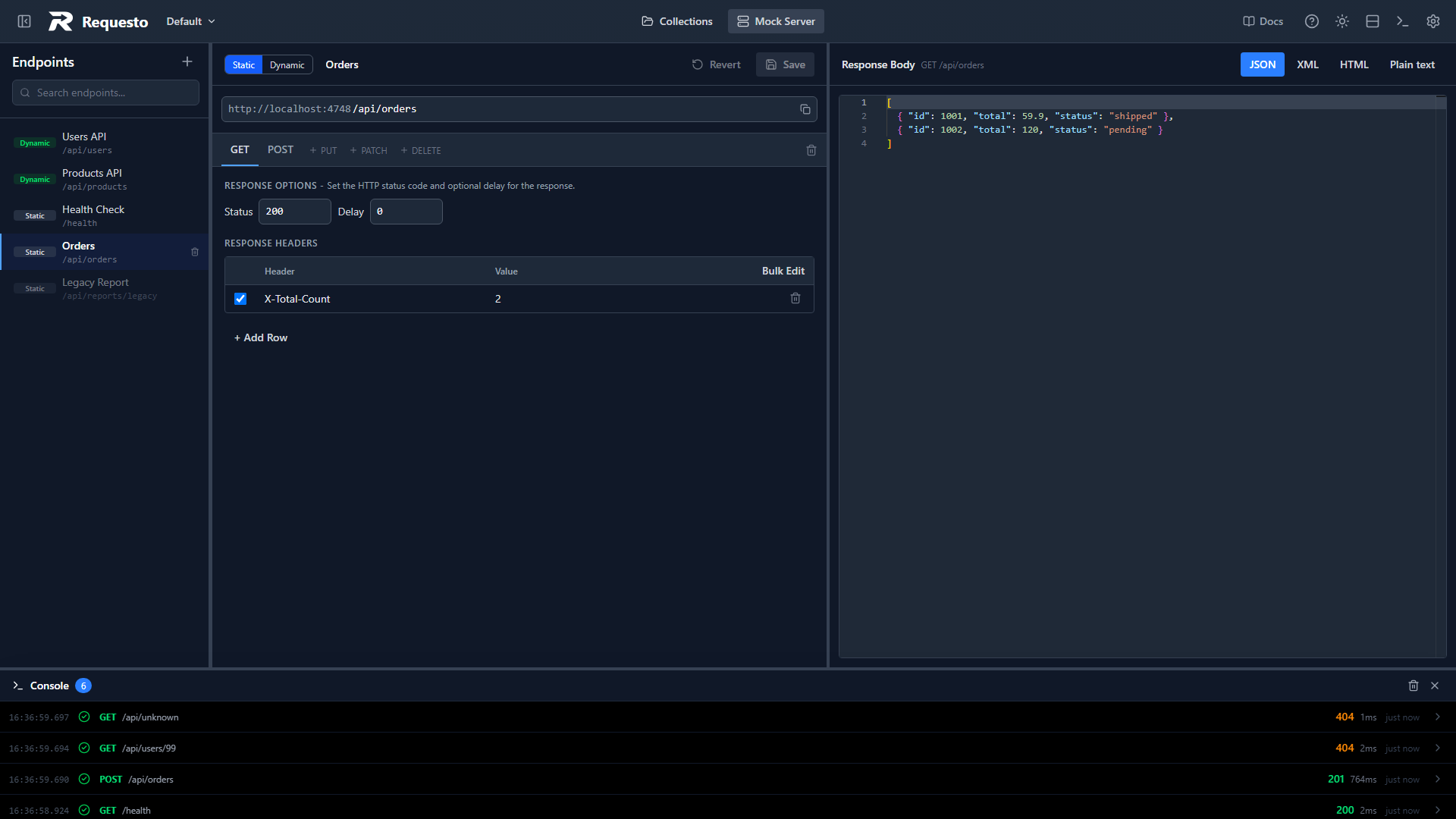Collapse the sidebar panel icon
The width and height of the screenshot is (1456, 819).
24,21
